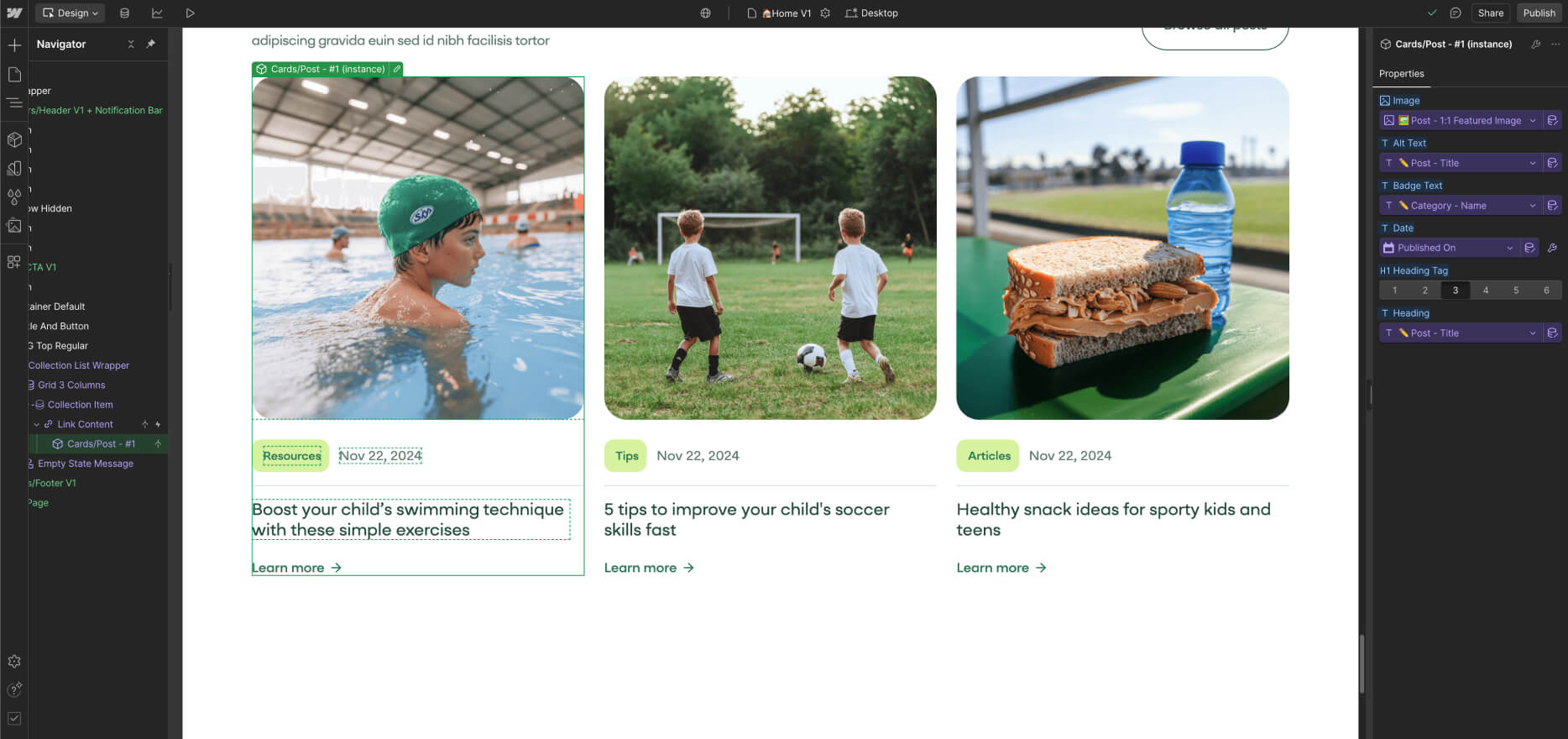1568x739 pixels.
Task: Pin the Navigator panel
Action: click(x=151, y=44)
